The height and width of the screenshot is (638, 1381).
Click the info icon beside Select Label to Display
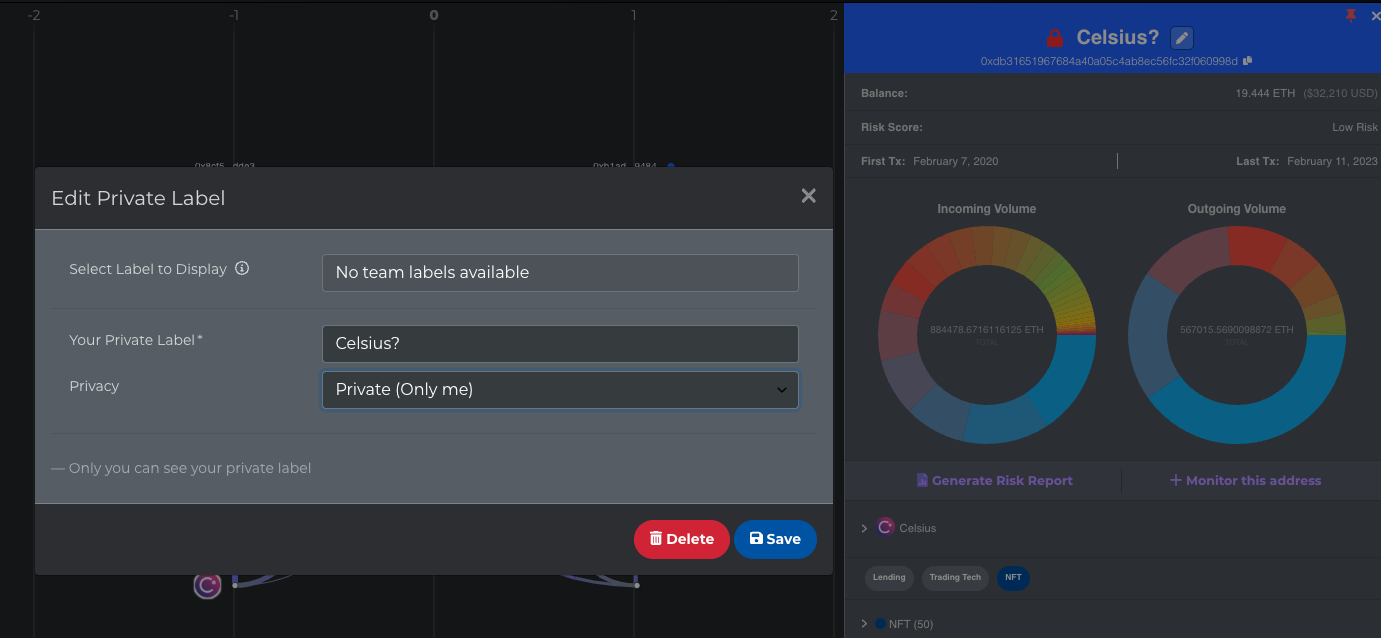coord(242,269)
